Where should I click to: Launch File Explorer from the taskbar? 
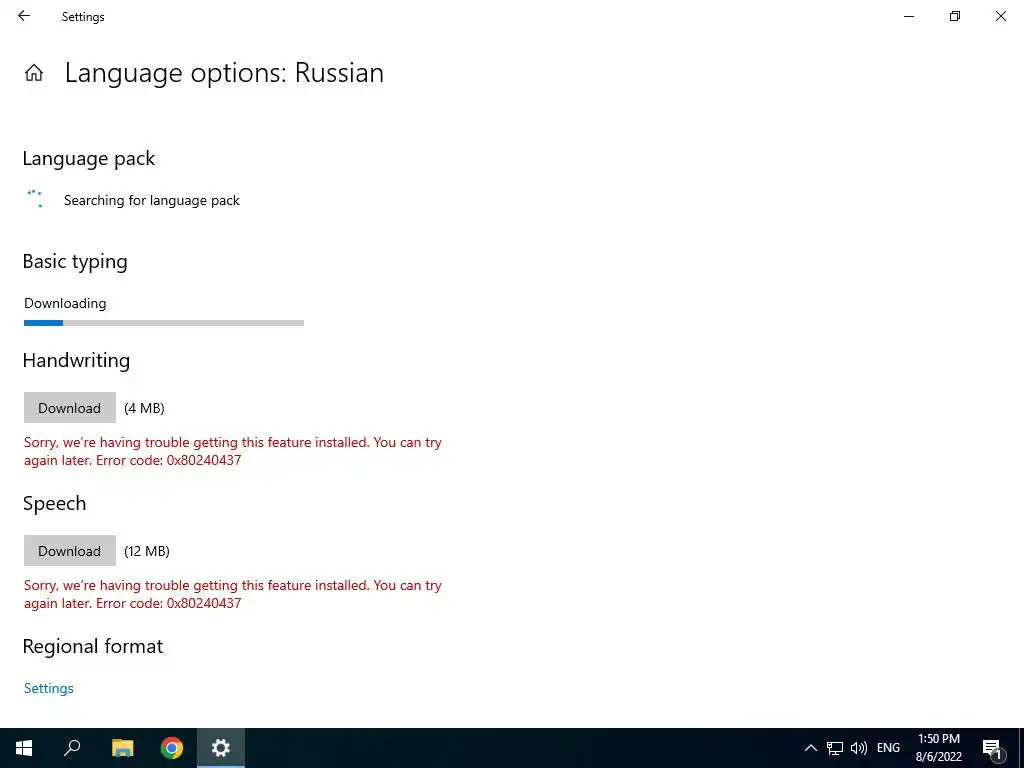pos(122,748)
